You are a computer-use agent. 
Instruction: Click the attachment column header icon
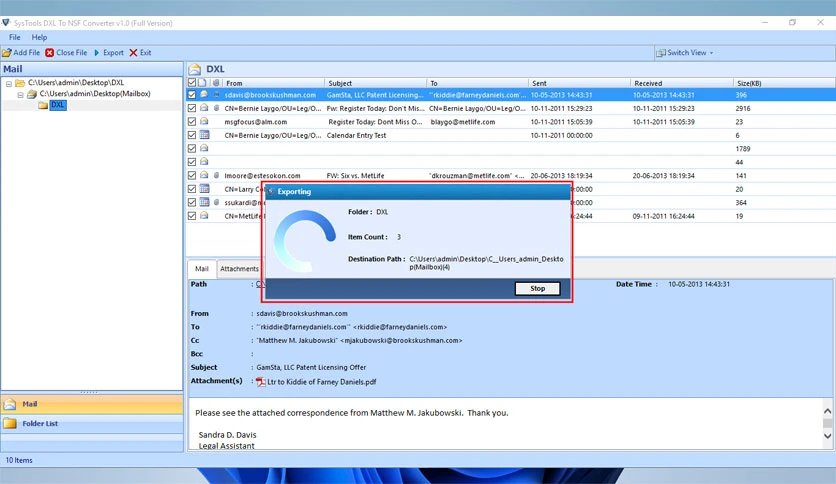pyautogui.click(x=216, y=83)
